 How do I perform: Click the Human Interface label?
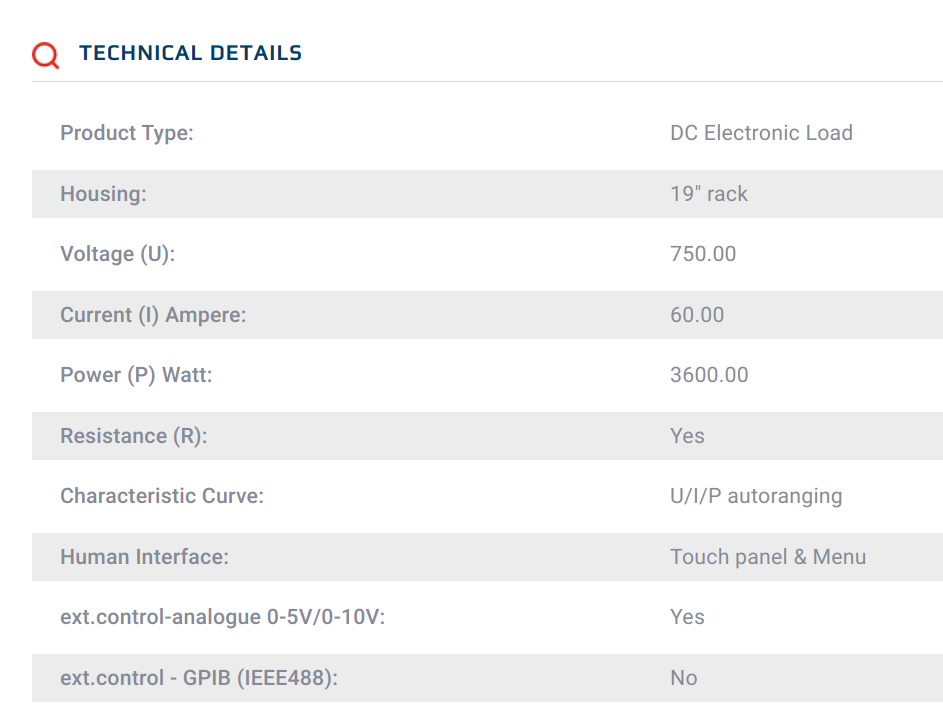[x=144, y=557]
